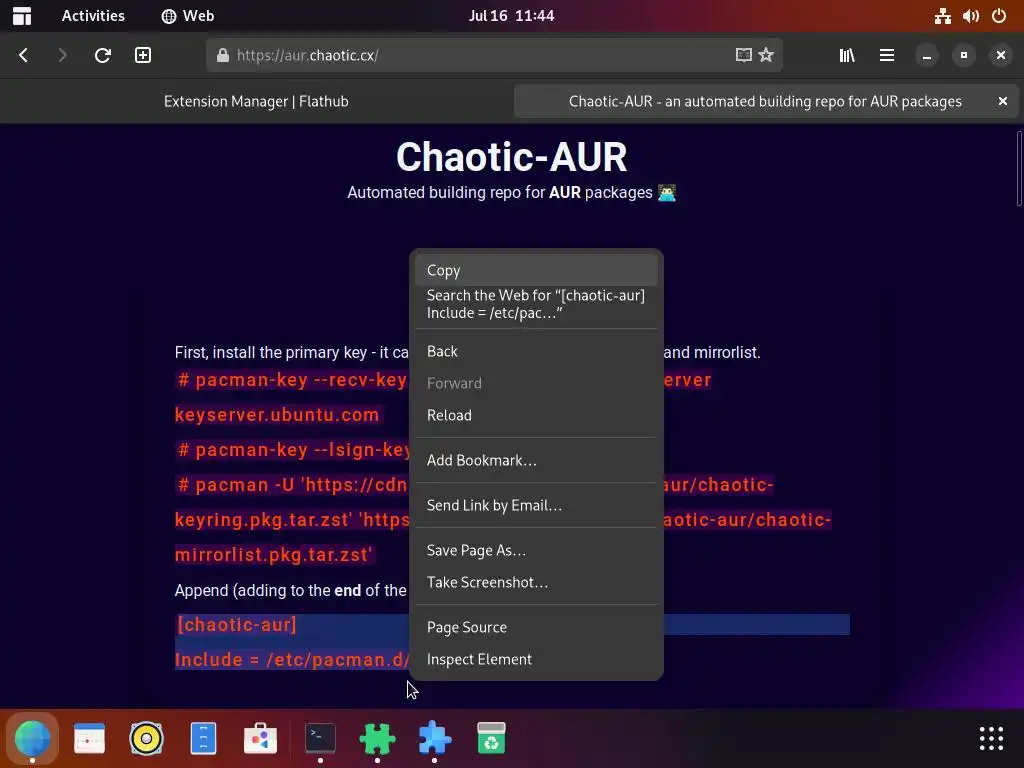This screenshot has height=768, width=1024.
Task: Click the padlock icon in address bar
Action: pyautogui.click(x=223, y=56)
